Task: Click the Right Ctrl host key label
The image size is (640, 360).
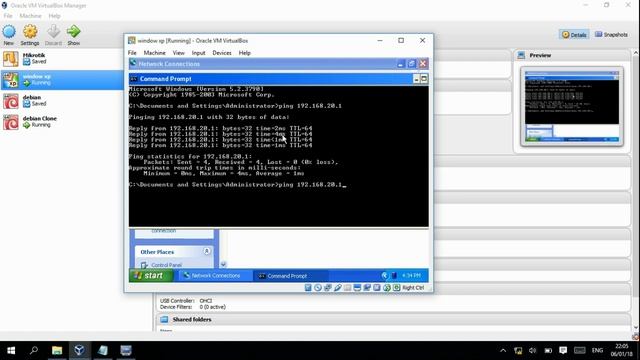Action: coord(413,288)
